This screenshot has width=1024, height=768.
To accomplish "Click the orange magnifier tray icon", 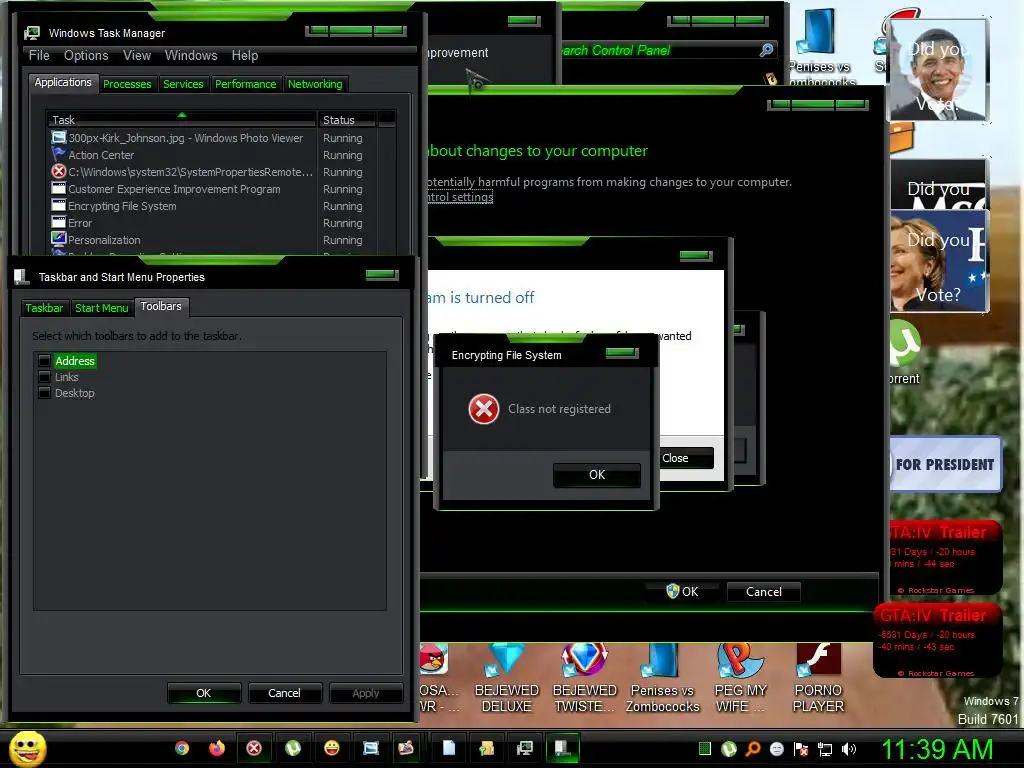I will click(753, 749).
